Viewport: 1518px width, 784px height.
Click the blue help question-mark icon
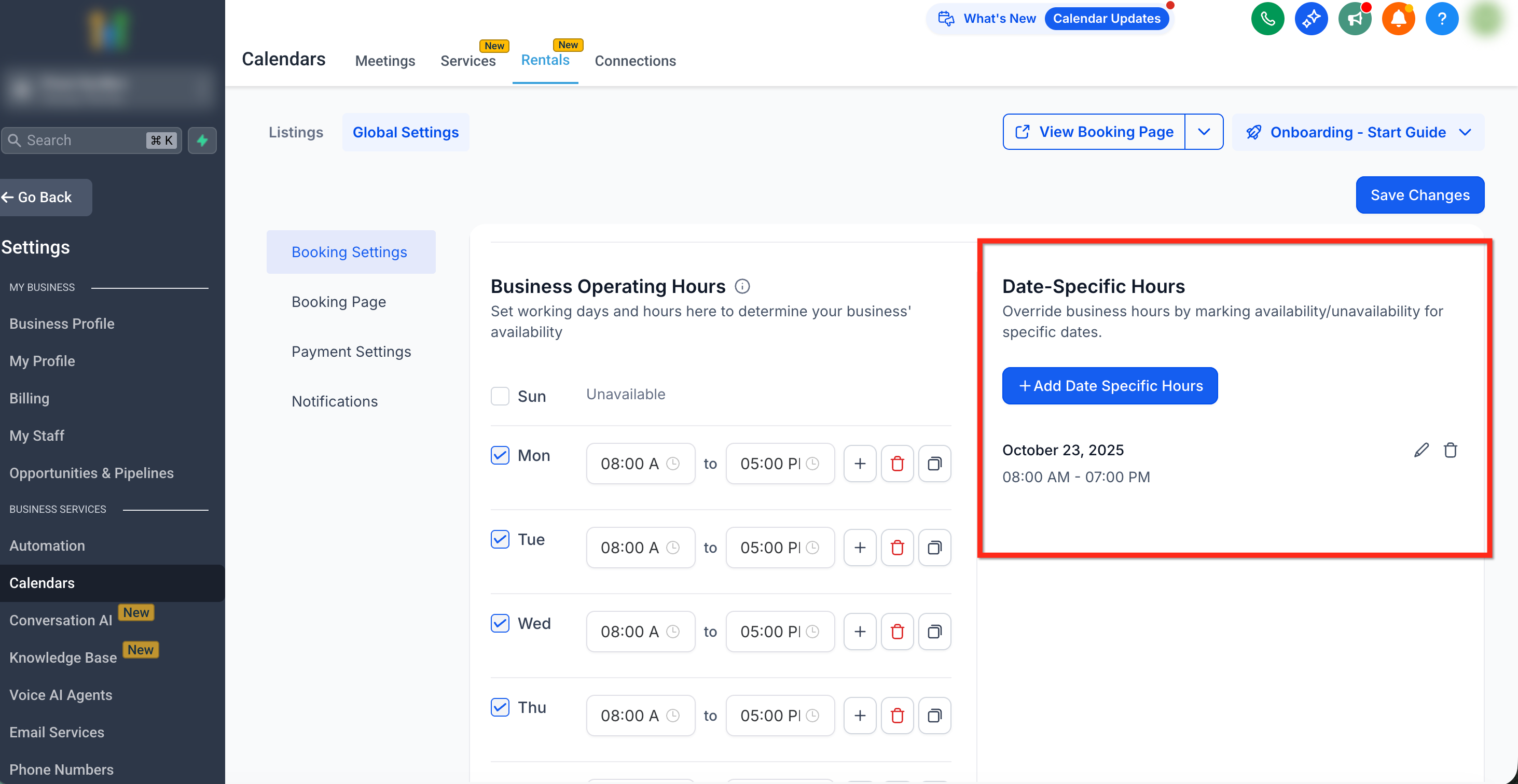pos(1441,19)
